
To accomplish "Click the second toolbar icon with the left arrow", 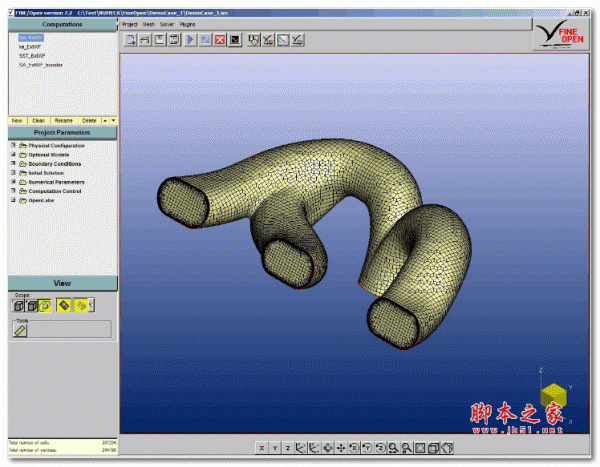I will coord(145,39).
